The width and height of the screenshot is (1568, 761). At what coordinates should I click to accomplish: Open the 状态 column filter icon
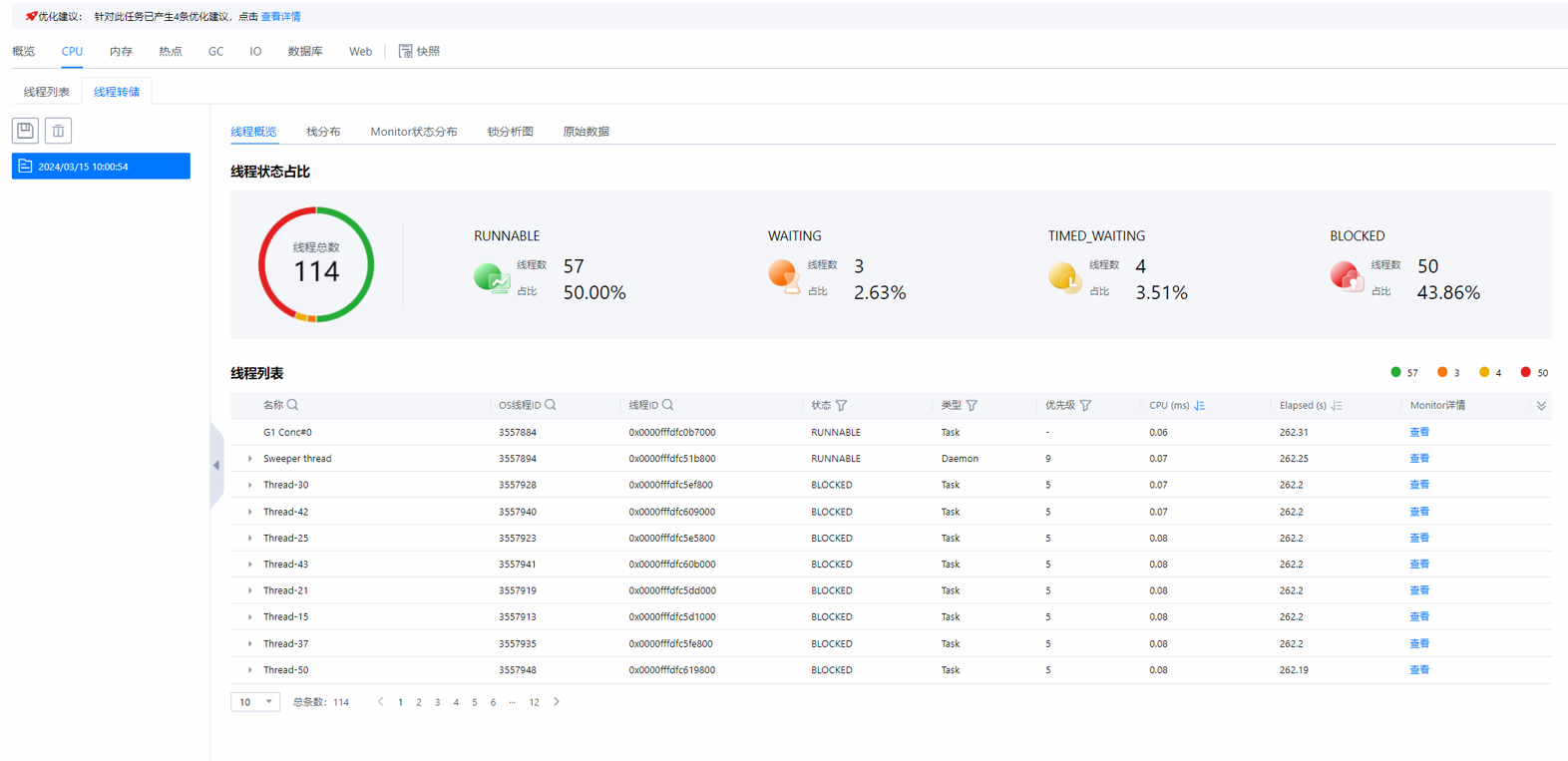[x=842, y=405]
